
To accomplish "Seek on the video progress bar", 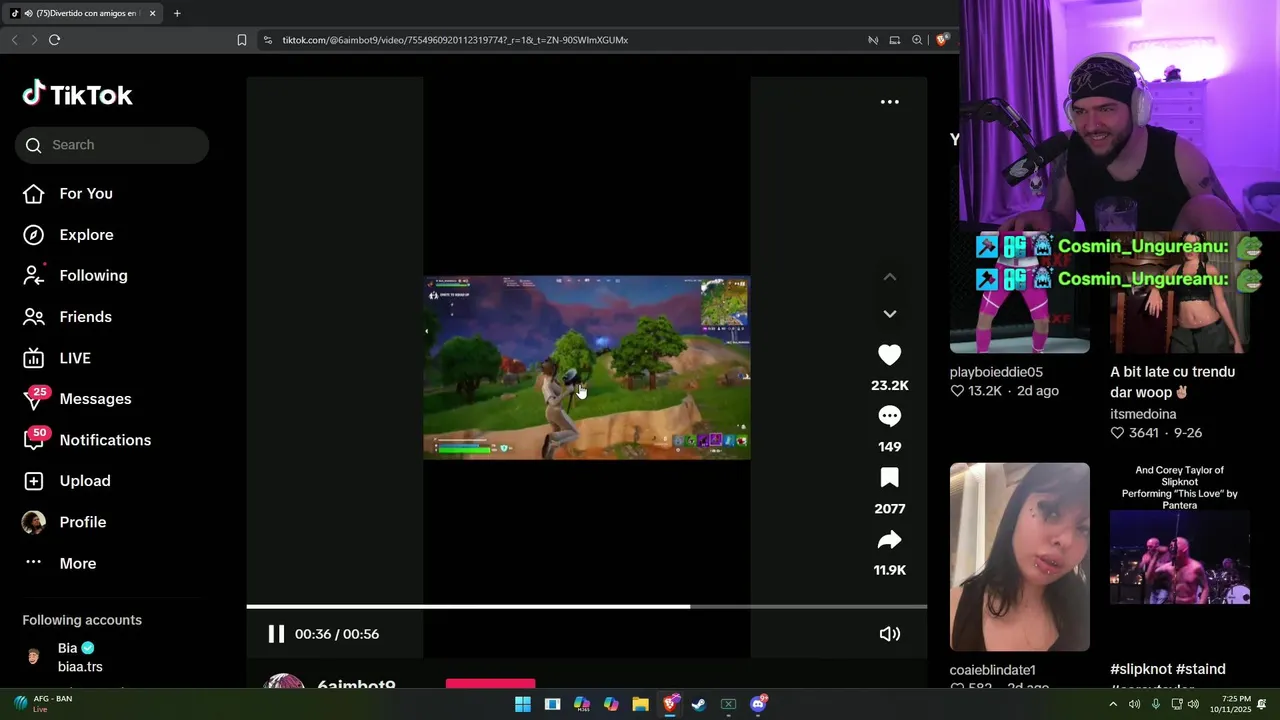I will click(x=587, y=606).
